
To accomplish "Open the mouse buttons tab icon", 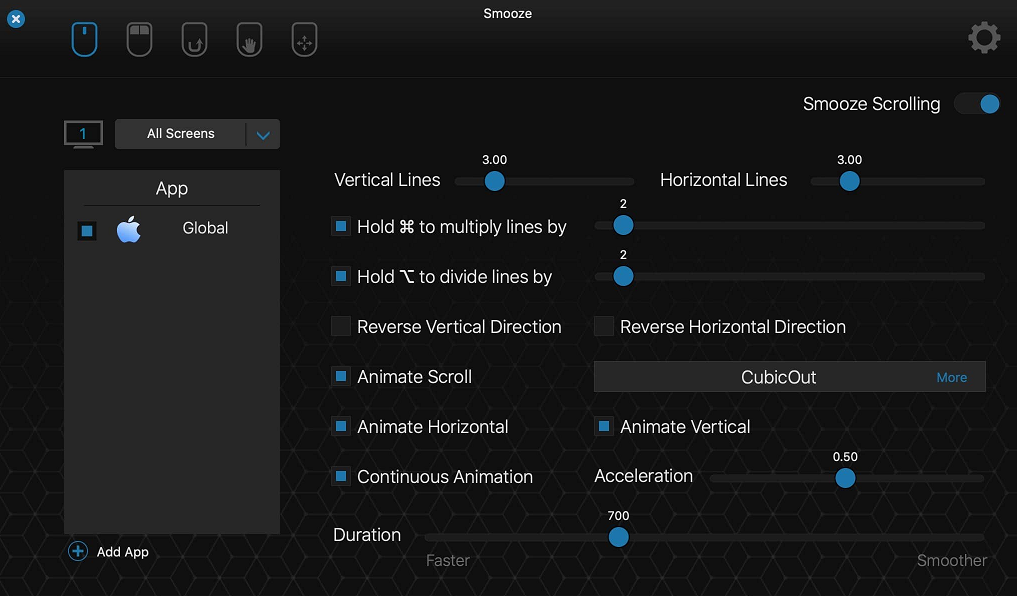I will tap(139, 40).
